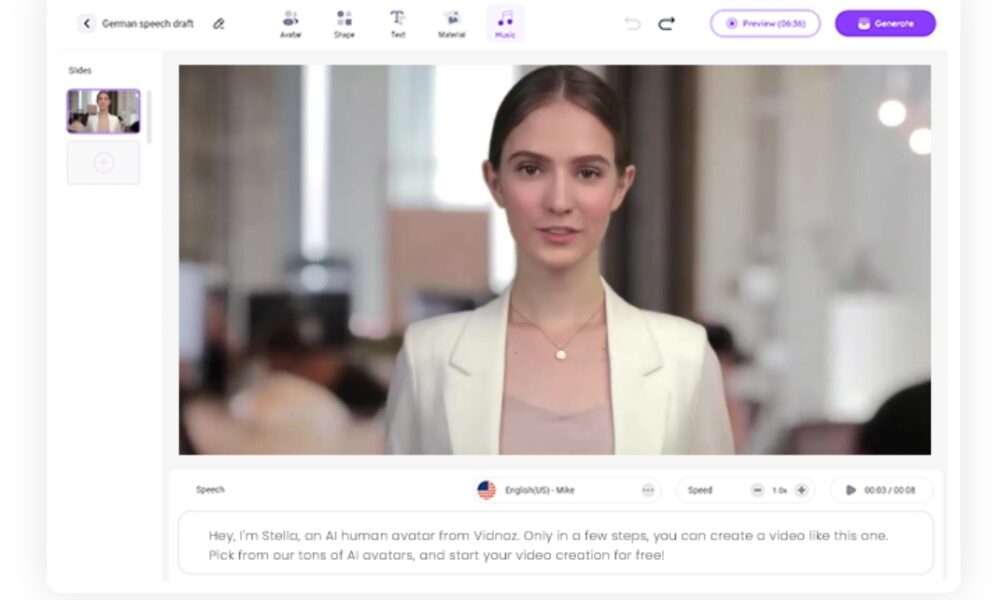
Task: Select the Text tool
Action: click(397, 22)
